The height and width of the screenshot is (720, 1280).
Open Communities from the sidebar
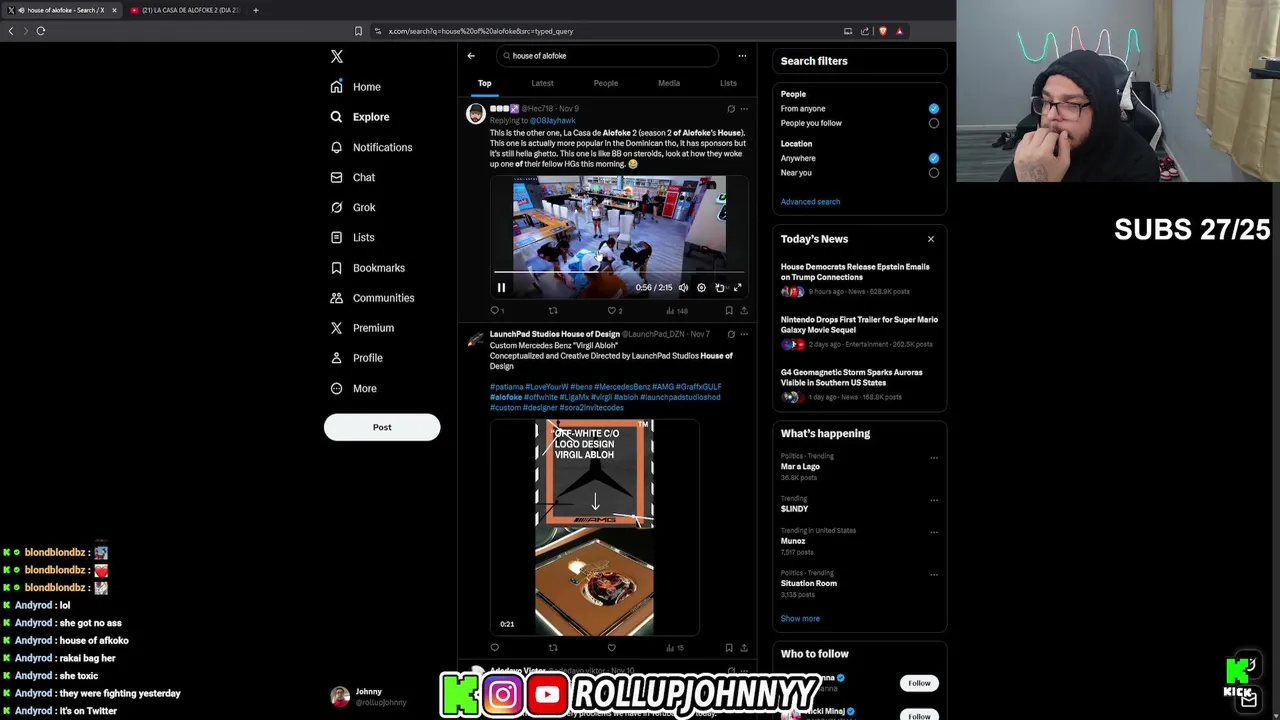click(x=372, y=298)
